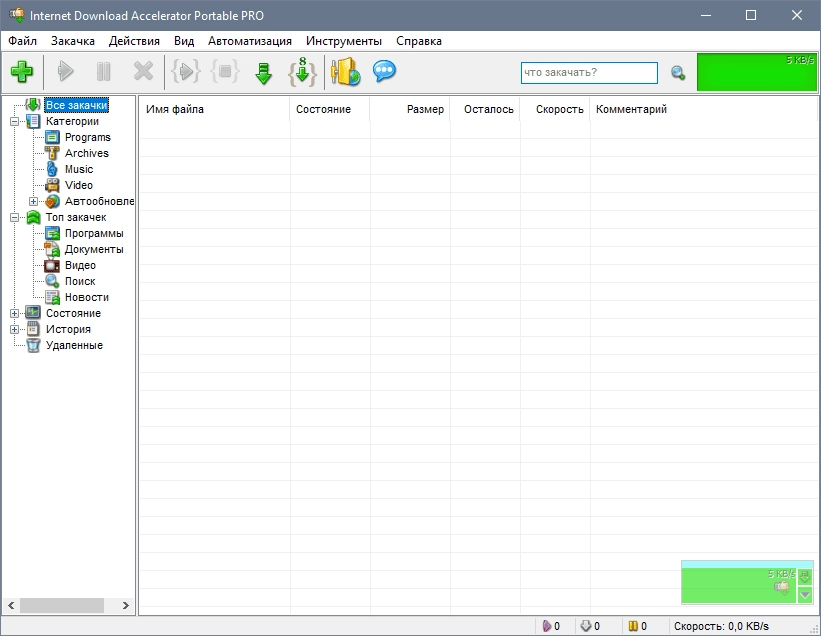Screen dimensions: 821x636
Task: Select Программы under Топ закачек
Action: click(x=94, y=233)
